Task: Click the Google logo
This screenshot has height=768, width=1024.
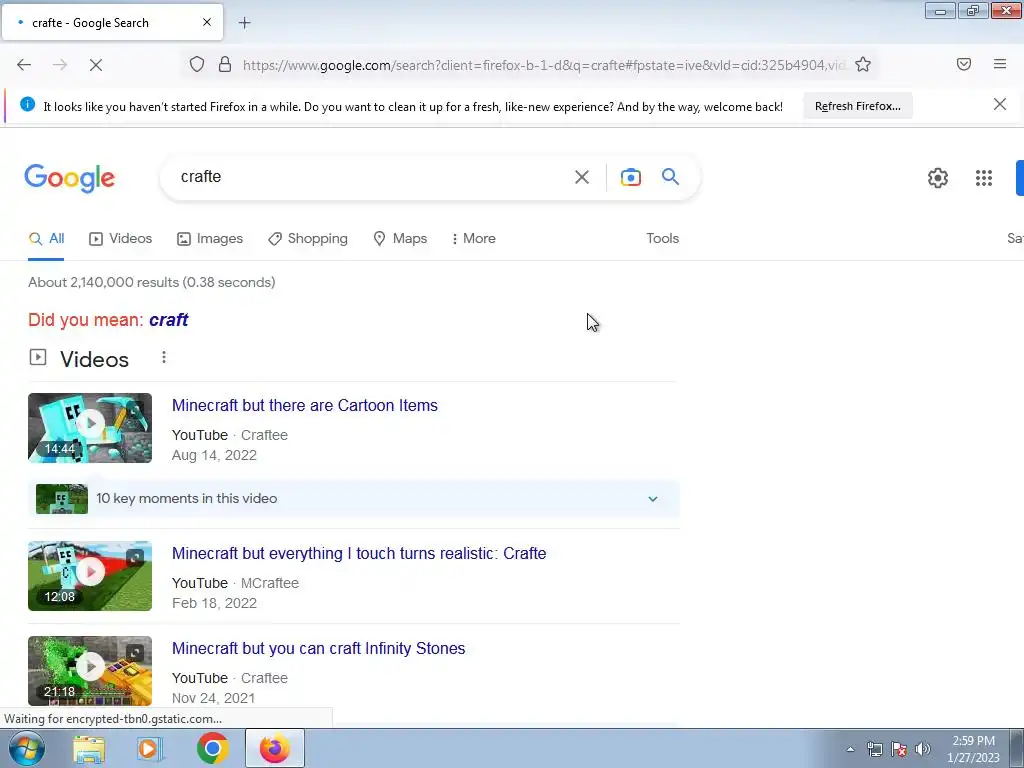Action: (x=70, y=178)
